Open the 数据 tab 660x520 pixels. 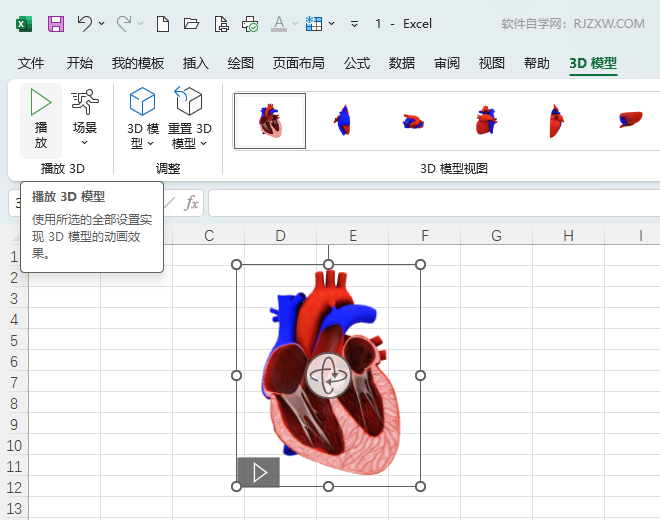click(x=402, y=63)
